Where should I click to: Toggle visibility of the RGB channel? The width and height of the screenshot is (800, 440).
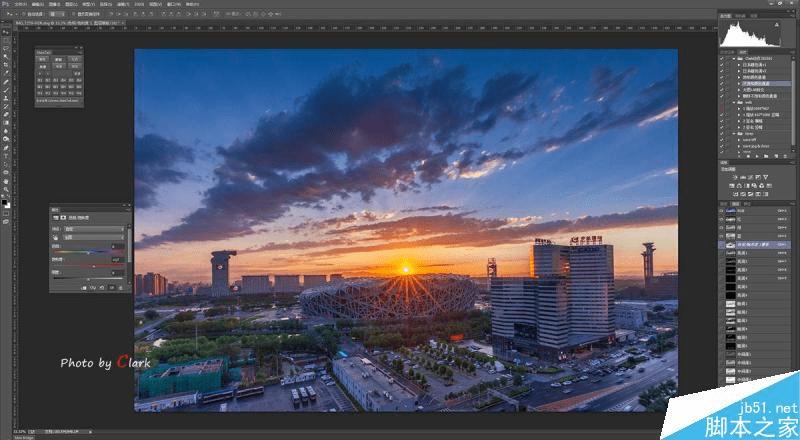pyautogui.click(x=721, y=210)
